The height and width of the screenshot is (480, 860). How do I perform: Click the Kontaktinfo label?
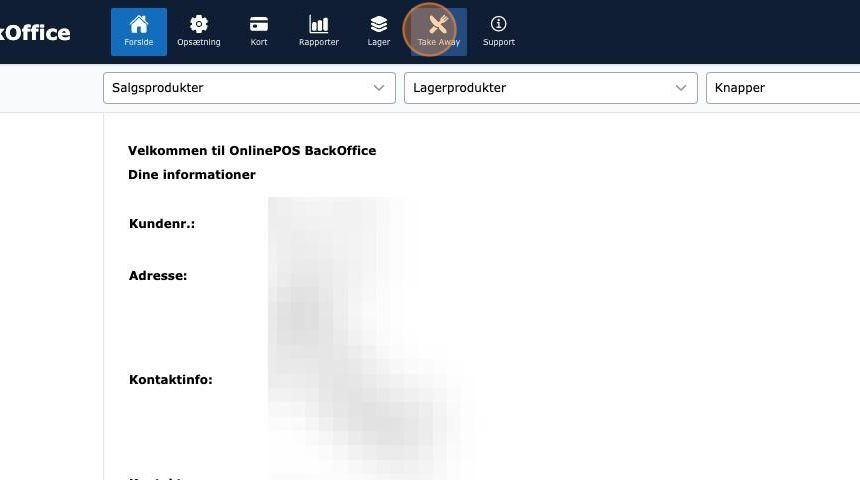click(x=171, y=380)
